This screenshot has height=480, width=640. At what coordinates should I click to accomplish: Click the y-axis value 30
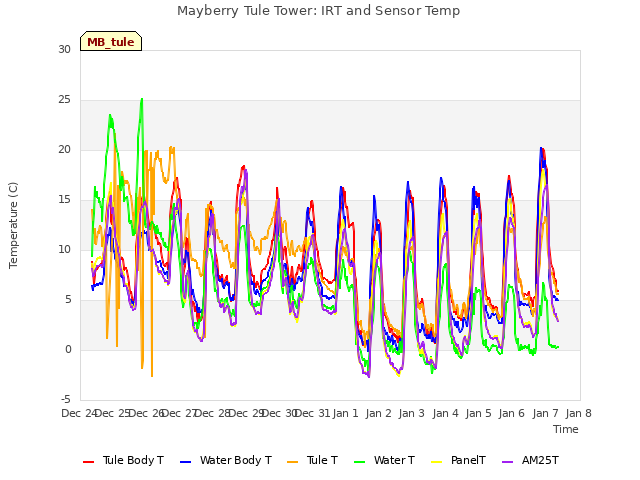(x=64, y=50)
